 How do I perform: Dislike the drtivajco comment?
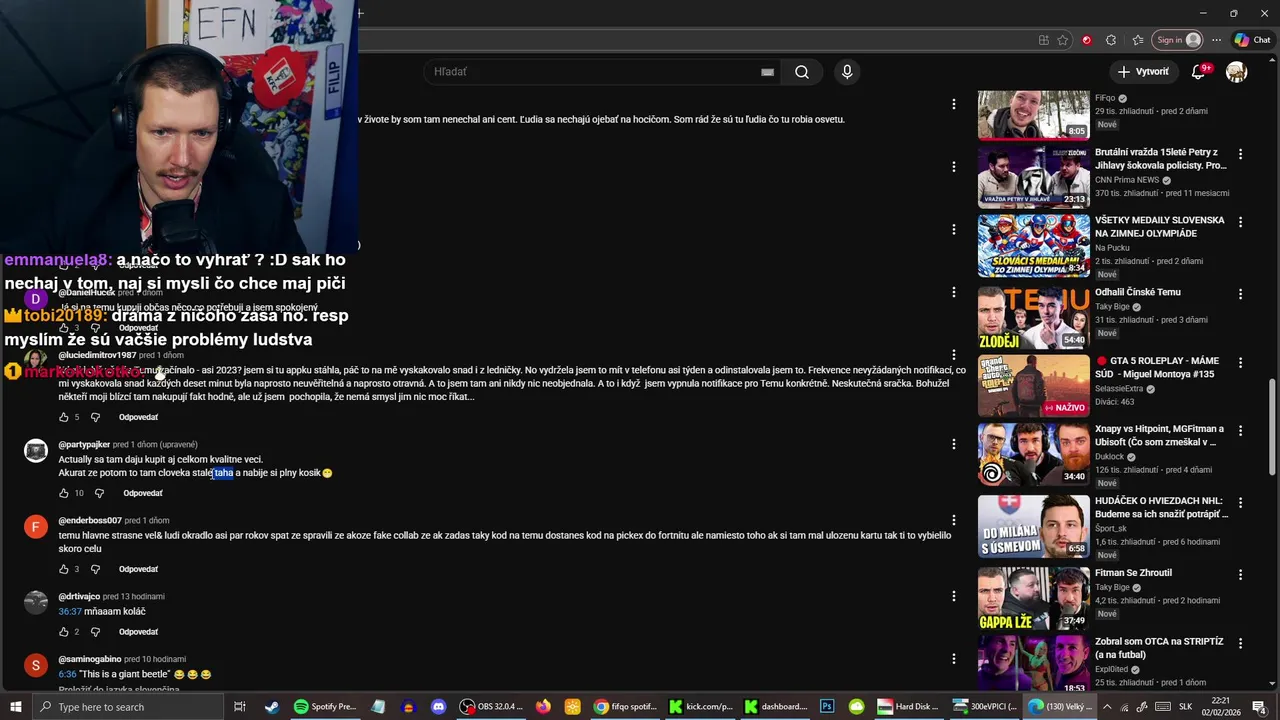pyautogui.click(x=95, y=632)
